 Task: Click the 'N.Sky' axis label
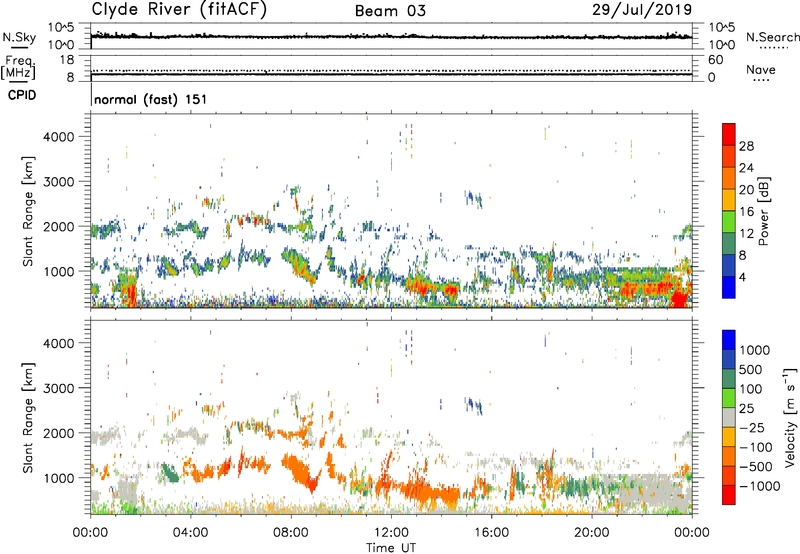(19, 37)
